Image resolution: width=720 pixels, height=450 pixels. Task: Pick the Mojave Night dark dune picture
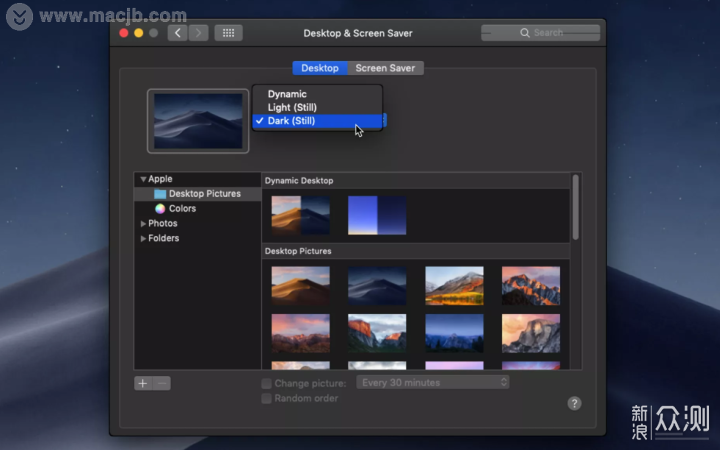(x=377, y=286)
